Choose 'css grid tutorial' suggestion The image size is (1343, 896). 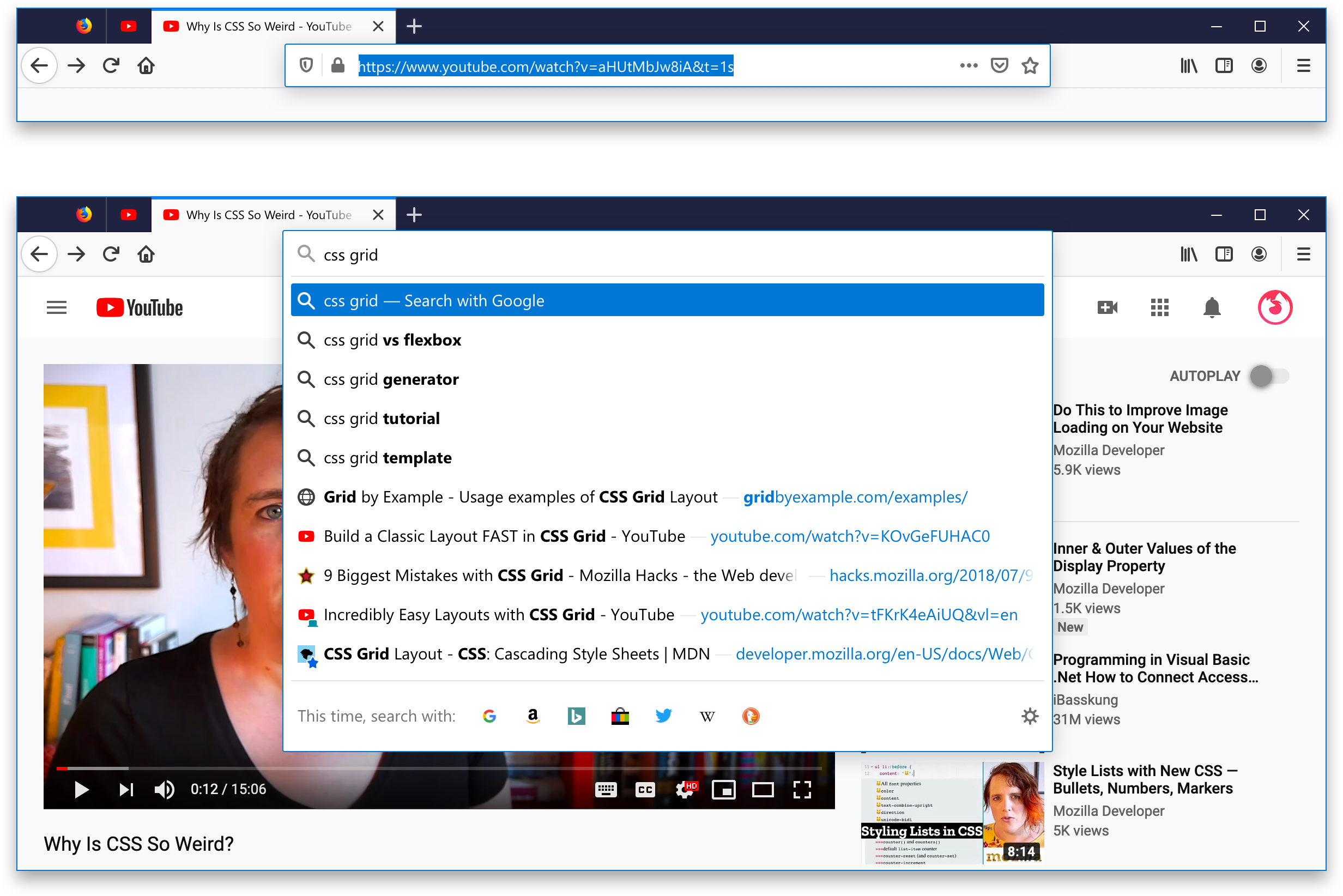[x=668, y=419]
